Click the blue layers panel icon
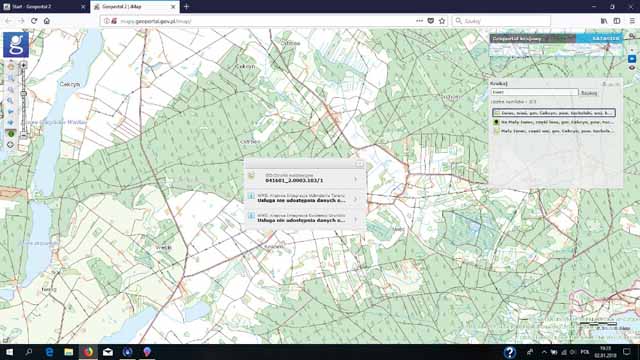 (632, 59)
